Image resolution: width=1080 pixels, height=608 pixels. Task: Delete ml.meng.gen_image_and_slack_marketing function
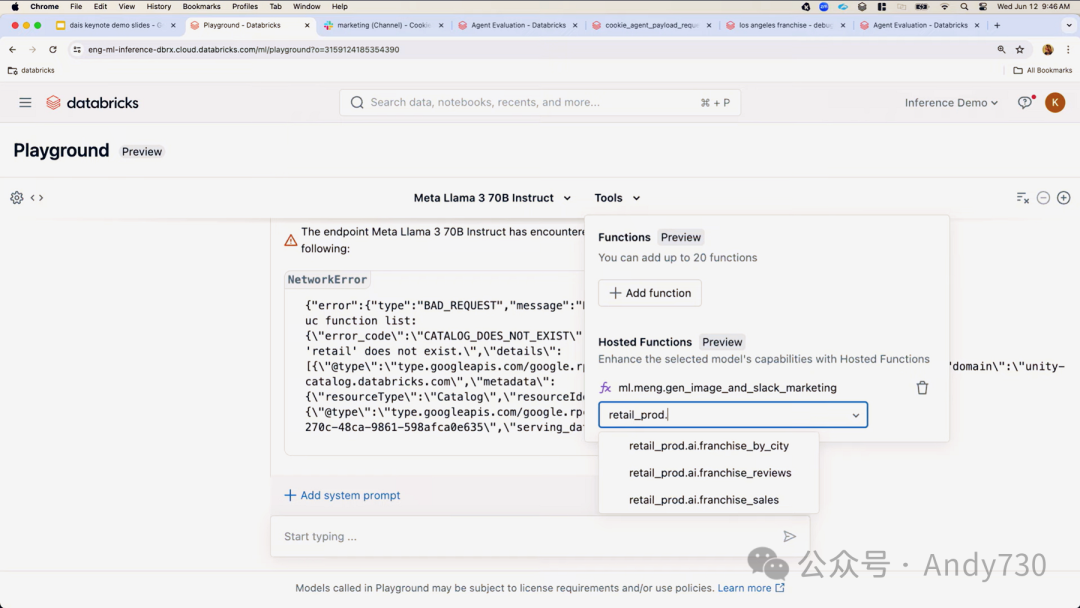[x=922, y=388]
